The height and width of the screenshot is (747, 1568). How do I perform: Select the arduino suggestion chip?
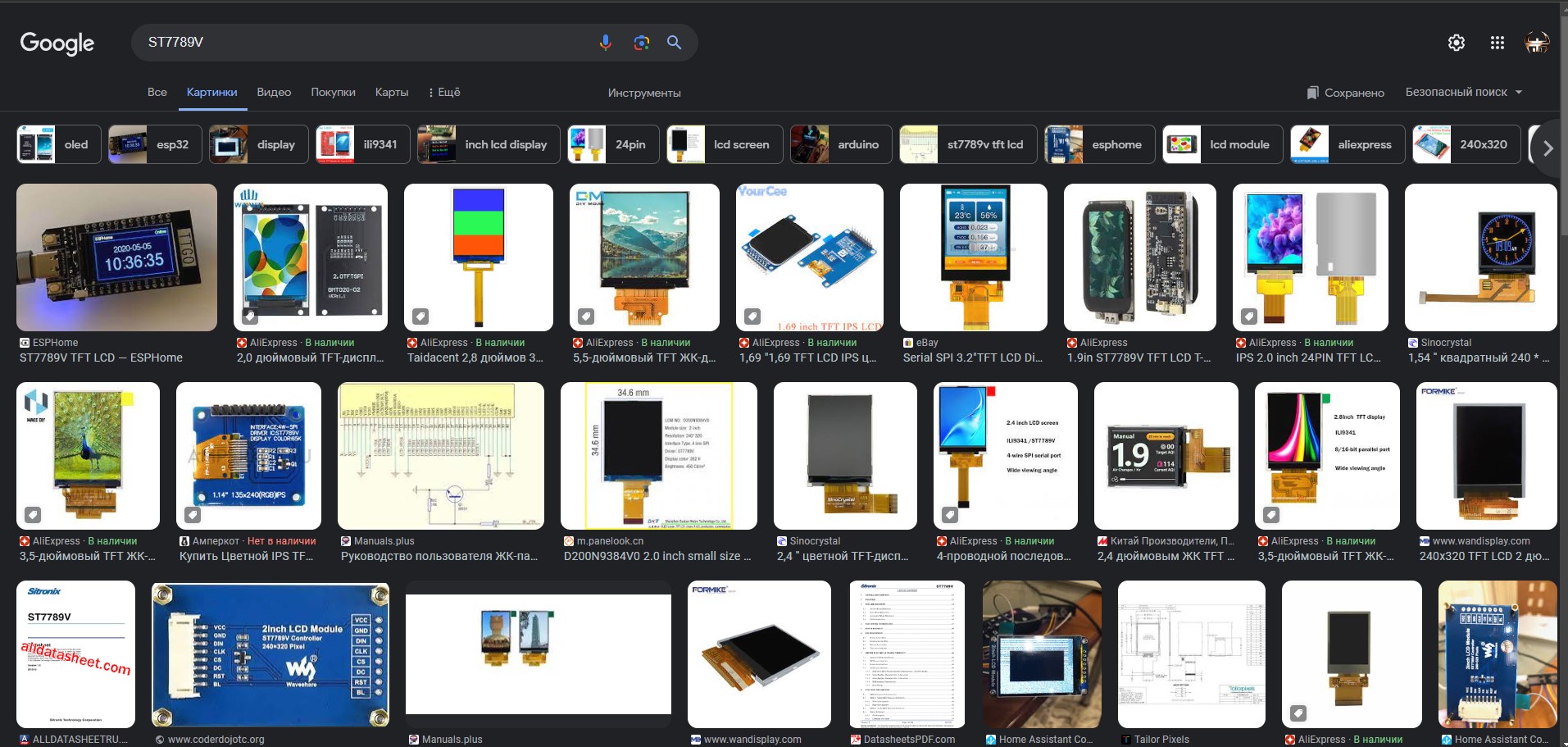(841, 144)
